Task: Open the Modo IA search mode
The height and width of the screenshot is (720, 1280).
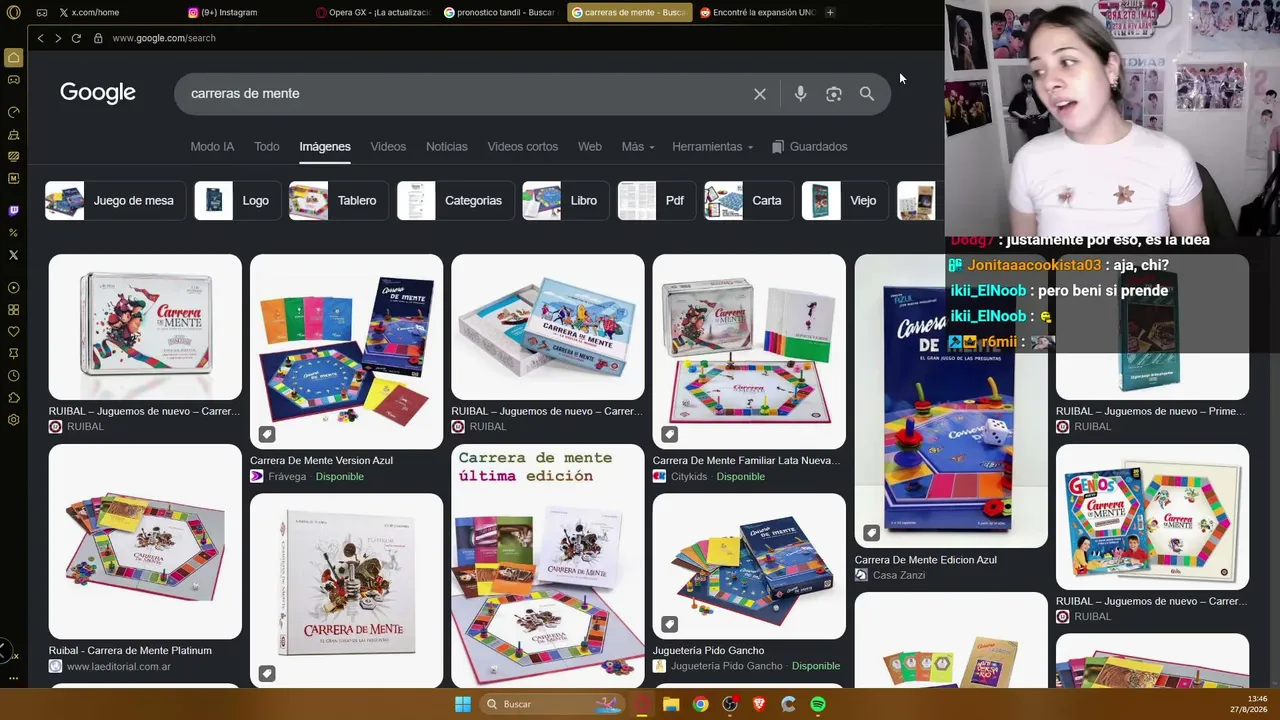Action: 212,147
